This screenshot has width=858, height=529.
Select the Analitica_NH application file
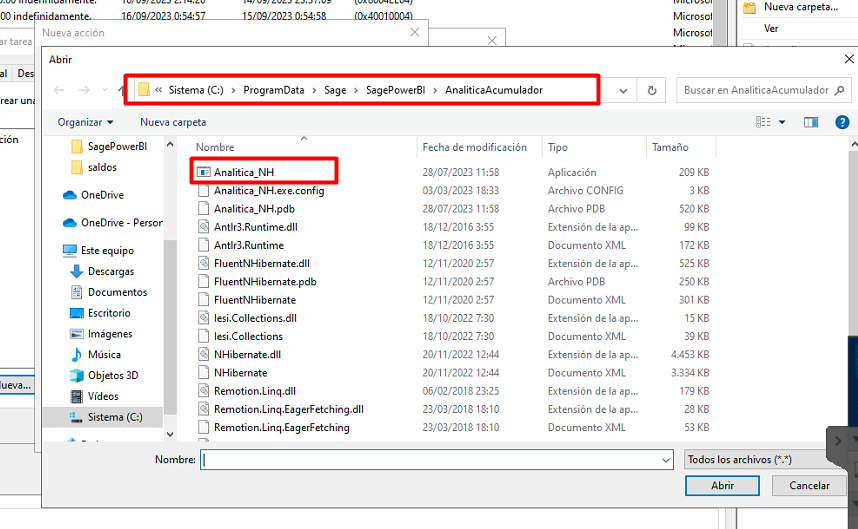point(244,172)
